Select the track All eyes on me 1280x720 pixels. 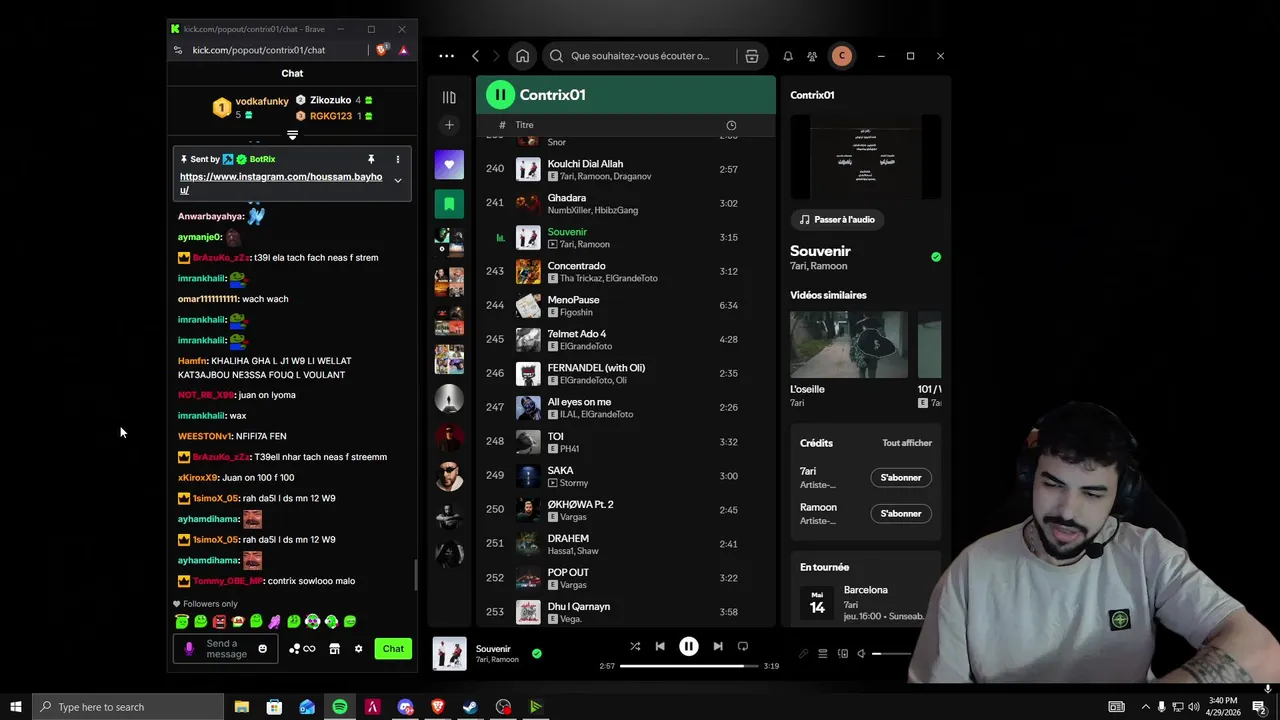[625, 407]
